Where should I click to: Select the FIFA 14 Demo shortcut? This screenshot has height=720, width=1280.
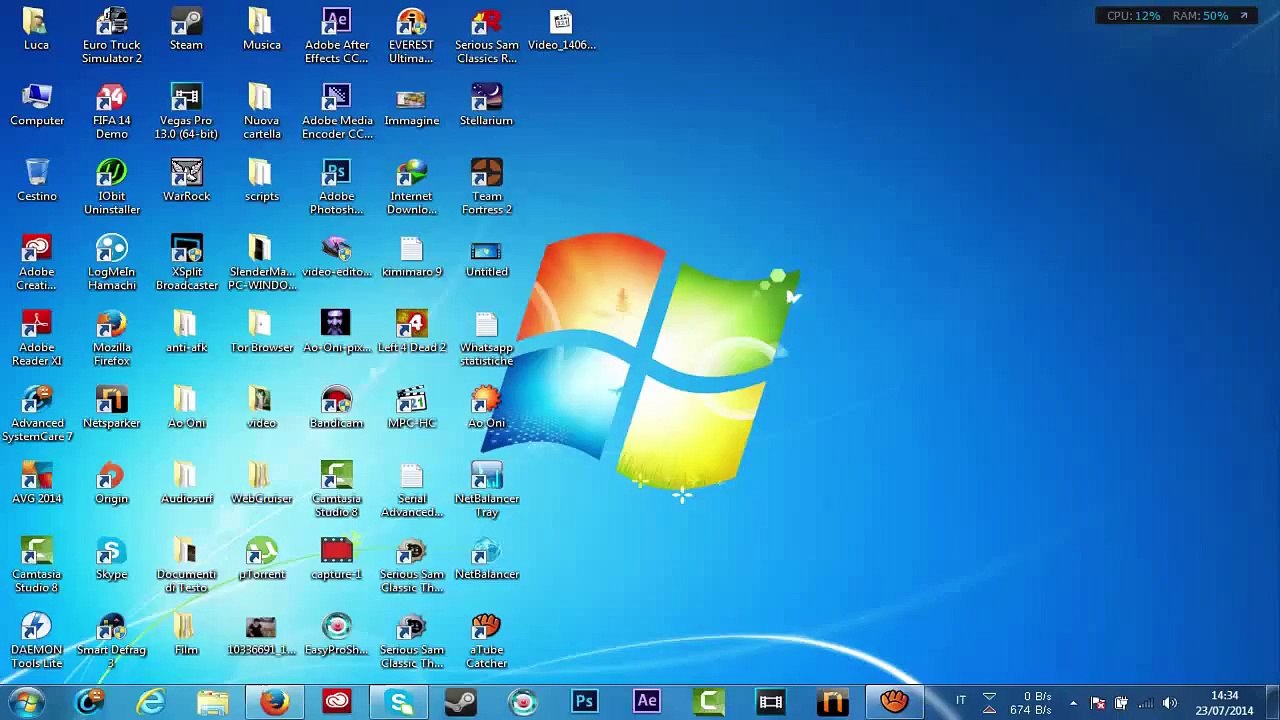click(111, 111)
